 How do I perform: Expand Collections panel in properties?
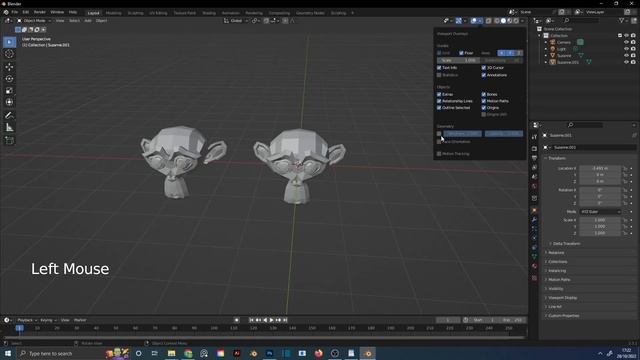click(557, 262)
